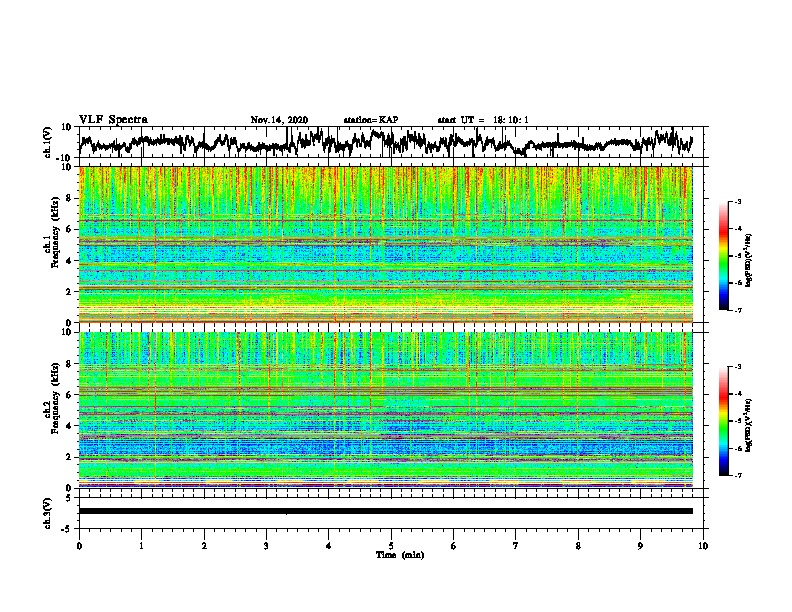This screenshot has height=612, width=792.
Task: Click time axis tick label "5"
Action: coord(391,546)
